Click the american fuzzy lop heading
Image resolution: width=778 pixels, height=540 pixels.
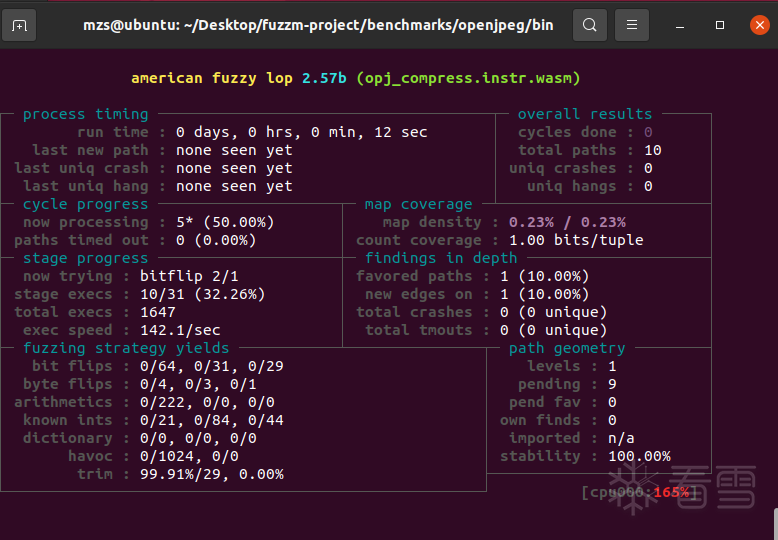click(355, 78)
